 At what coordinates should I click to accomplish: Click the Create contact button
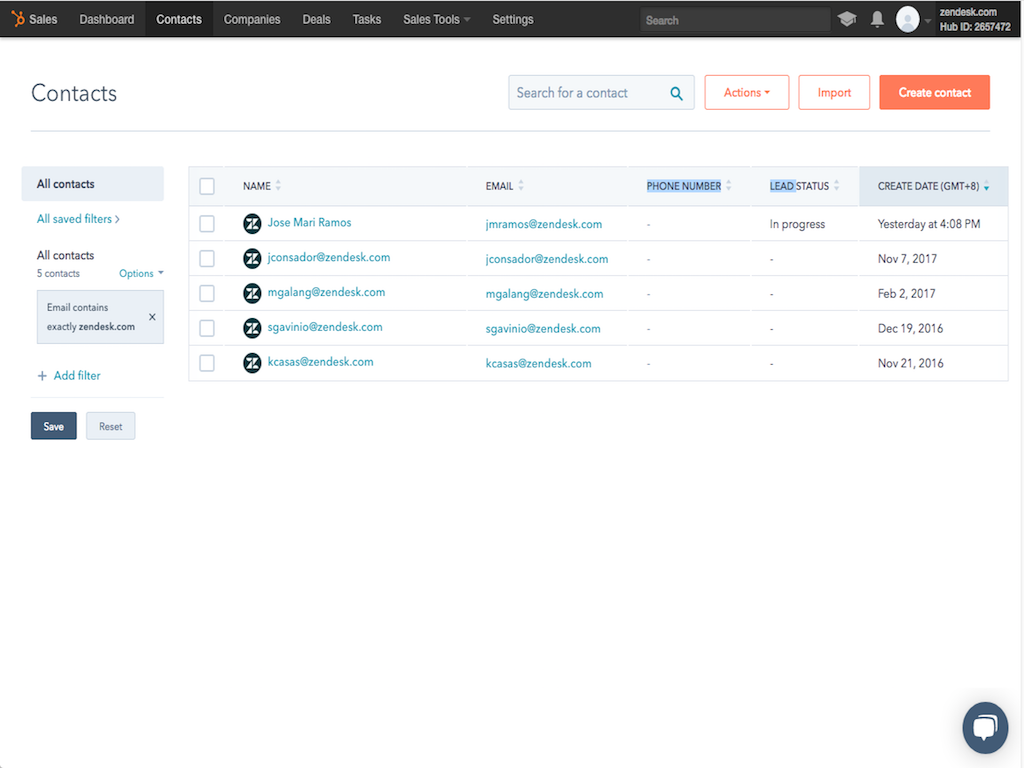(934, 92)
